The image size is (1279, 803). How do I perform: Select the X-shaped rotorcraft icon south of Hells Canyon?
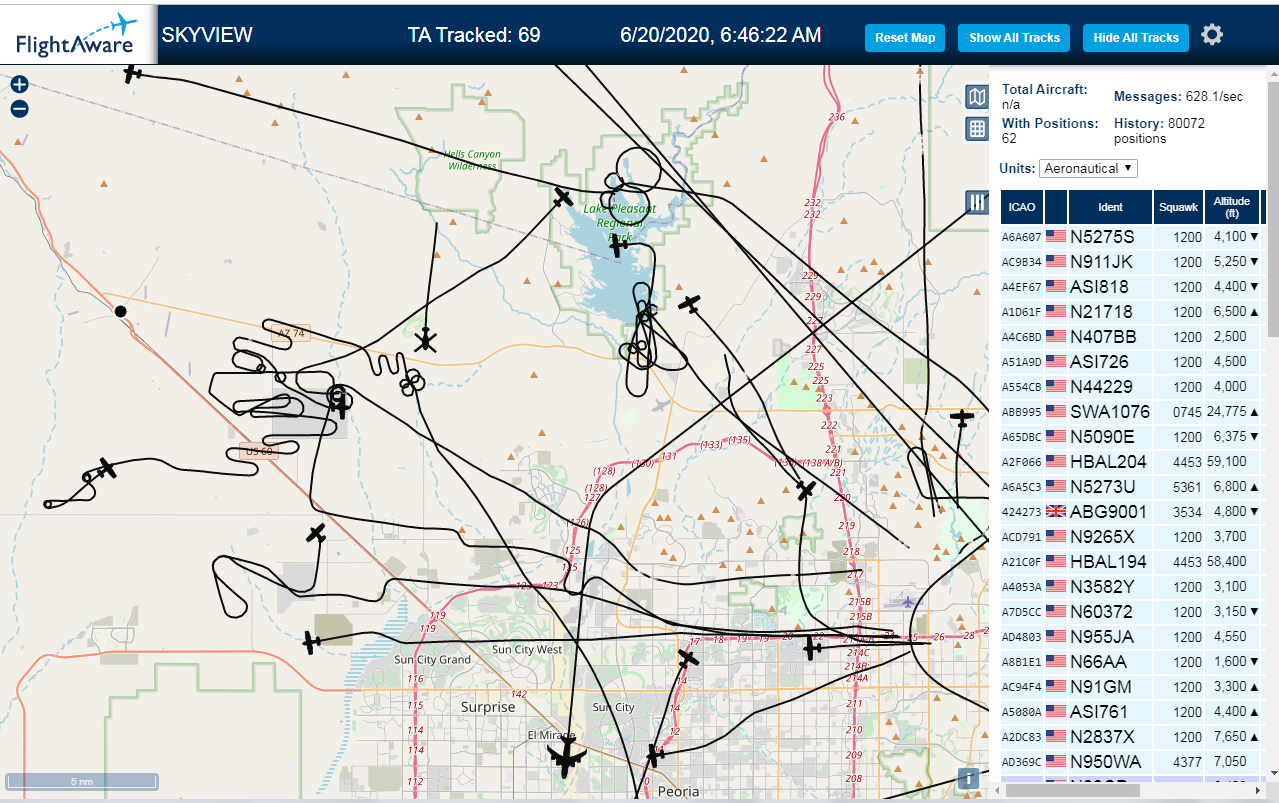tap(426, 341)
